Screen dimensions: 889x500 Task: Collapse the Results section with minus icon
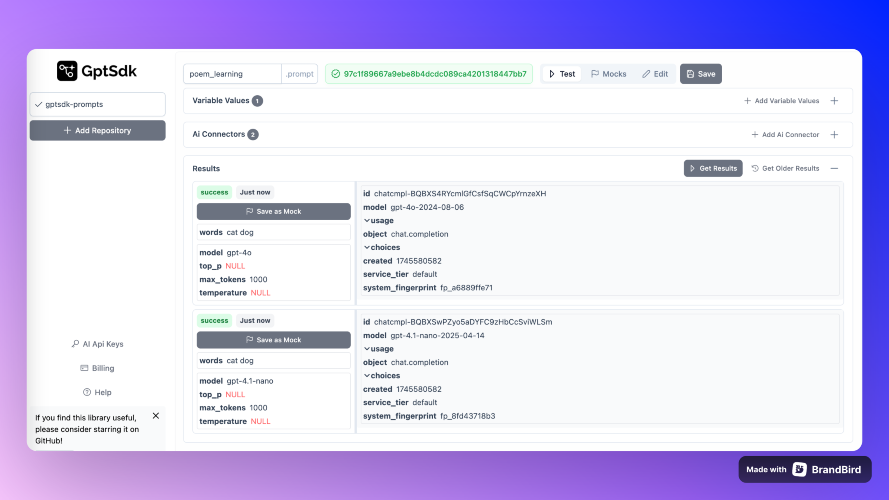[x=835, y=168]
